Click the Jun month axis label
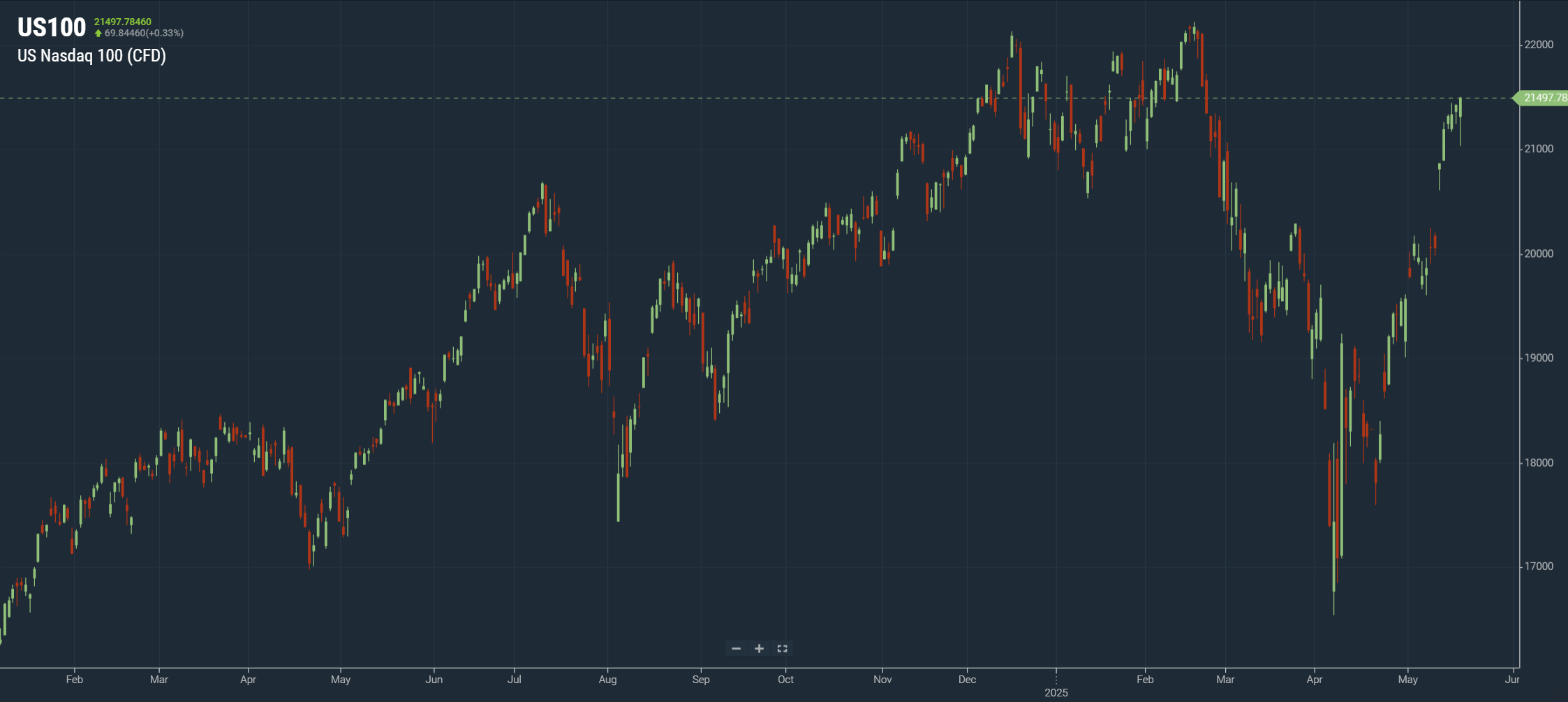The width and height of the screenshot is (1568, 702). tap(434, 680)
